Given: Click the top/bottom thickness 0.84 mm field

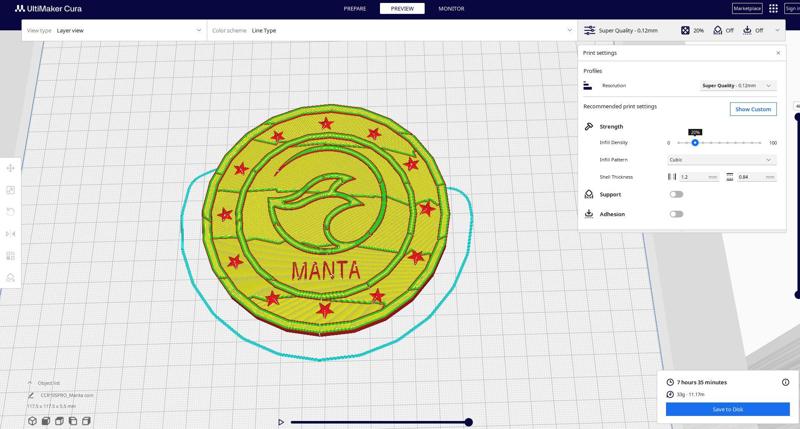Looking at the screenshot, I should 756,177.
